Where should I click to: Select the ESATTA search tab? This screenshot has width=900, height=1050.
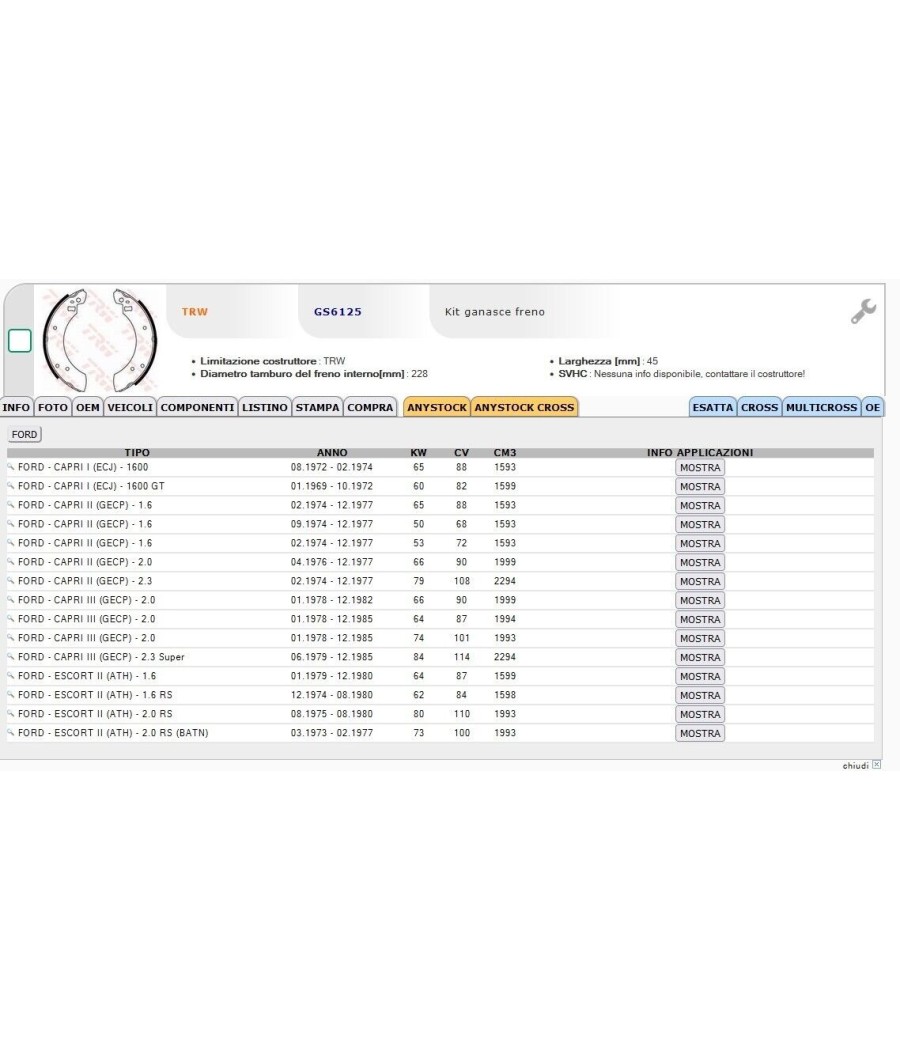(712, 407)
